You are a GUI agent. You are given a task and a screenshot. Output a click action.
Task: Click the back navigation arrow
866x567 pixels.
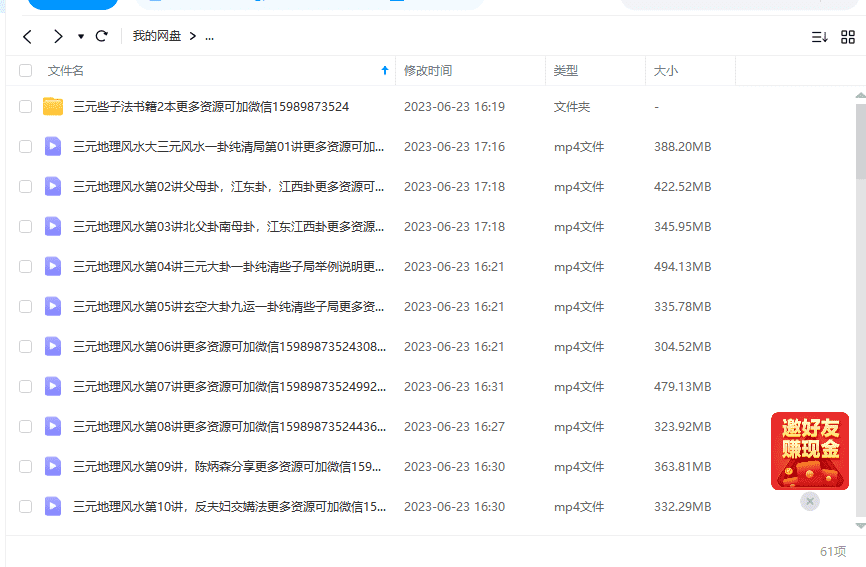point(27,37)
